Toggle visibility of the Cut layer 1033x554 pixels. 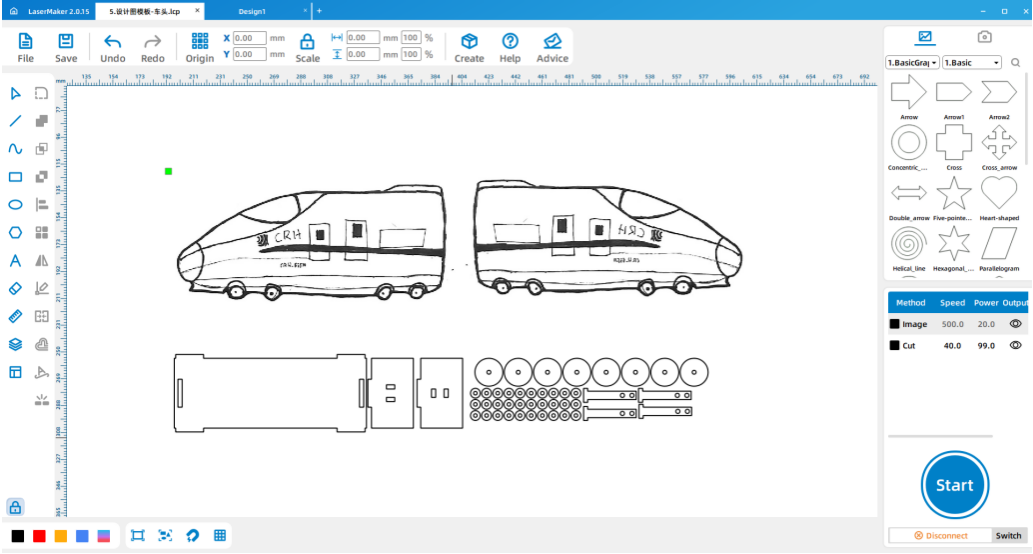click(x=1015, y=345)
